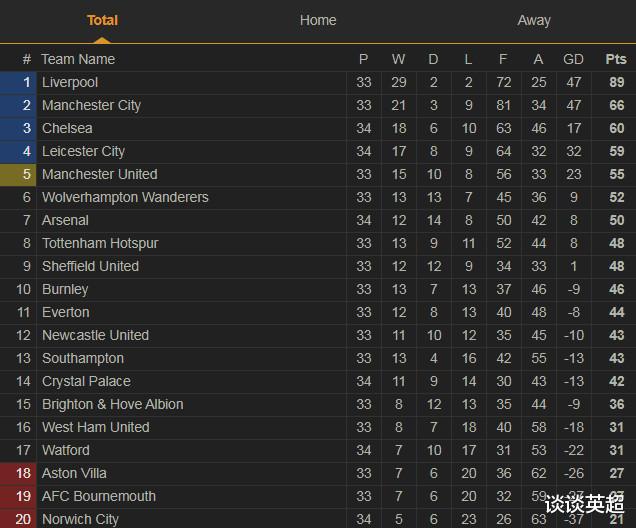The width and height of the screenshot is (636, 528).
Task: Click the olive position 5 badge
Action: pyautogui.click(x=18, y=174)
